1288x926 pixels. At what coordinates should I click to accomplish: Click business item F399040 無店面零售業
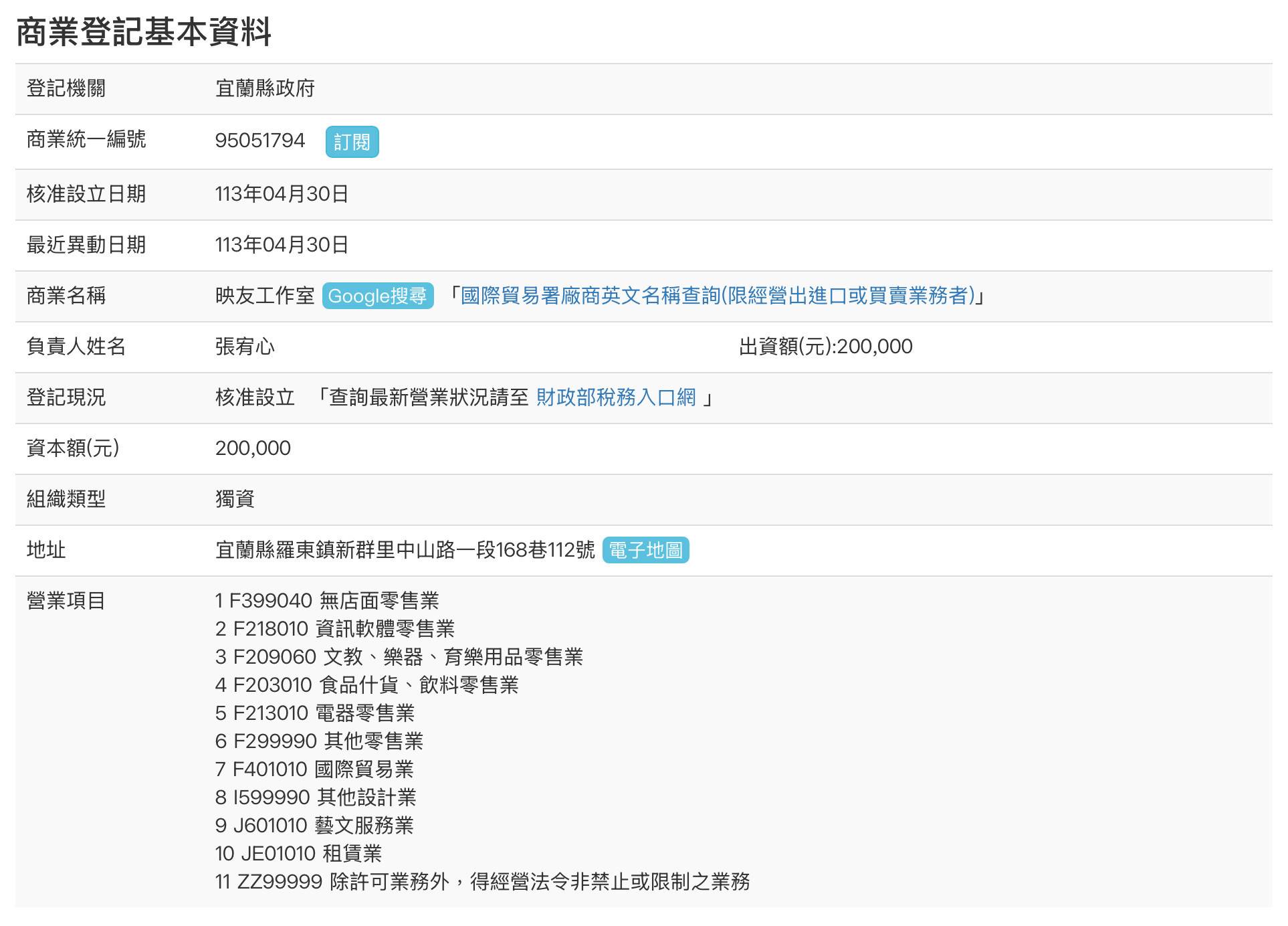pyautogui.click(x=327, y=601)
